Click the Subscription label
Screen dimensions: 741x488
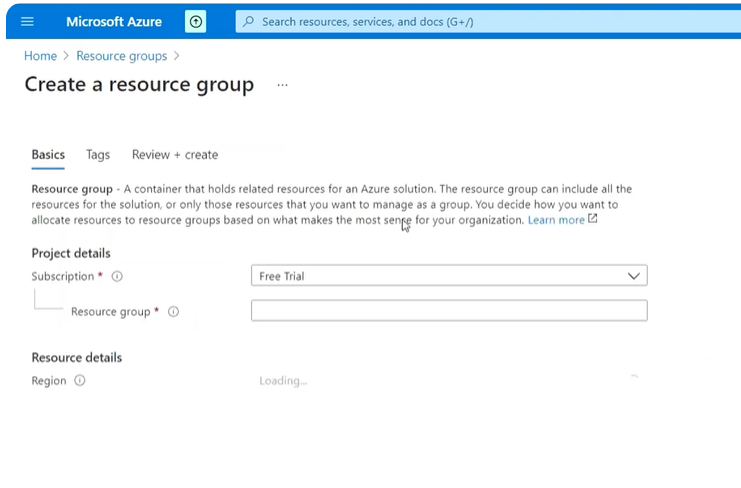click(x=63, y=276)
